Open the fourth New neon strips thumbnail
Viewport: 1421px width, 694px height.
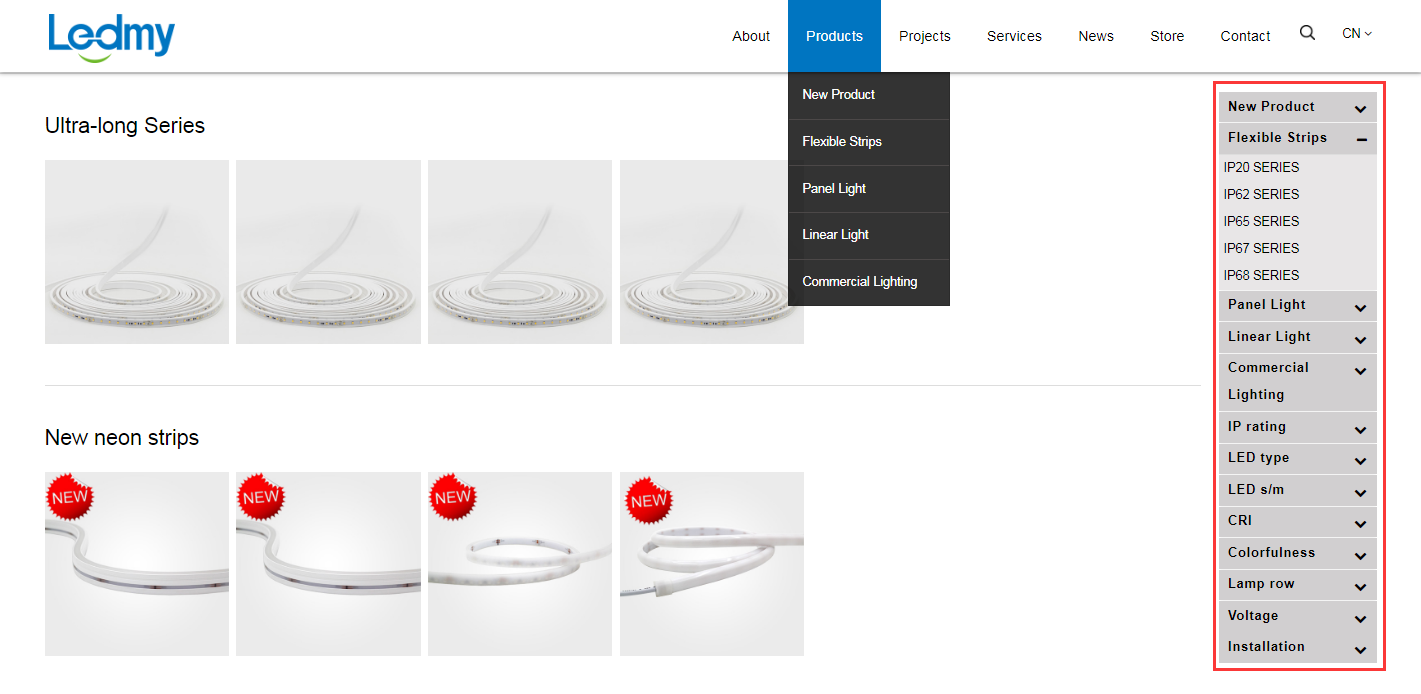pos(711,564)
